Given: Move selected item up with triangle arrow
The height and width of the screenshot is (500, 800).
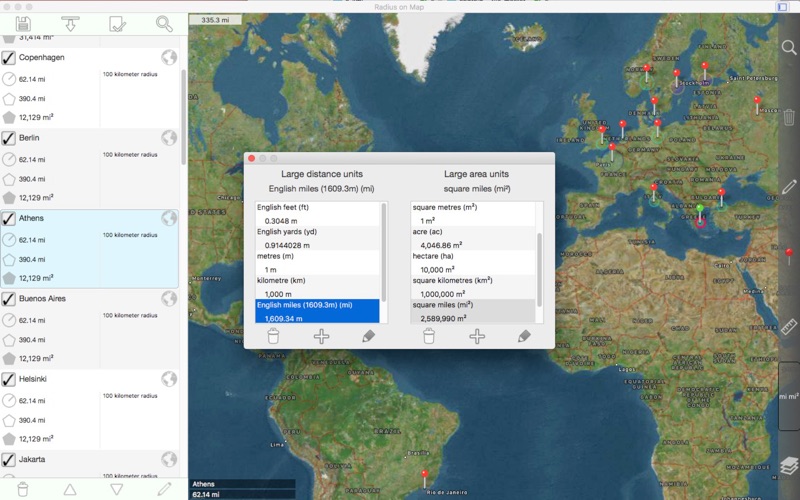Looking at the screenshot, I should click(x=69, y=489).
